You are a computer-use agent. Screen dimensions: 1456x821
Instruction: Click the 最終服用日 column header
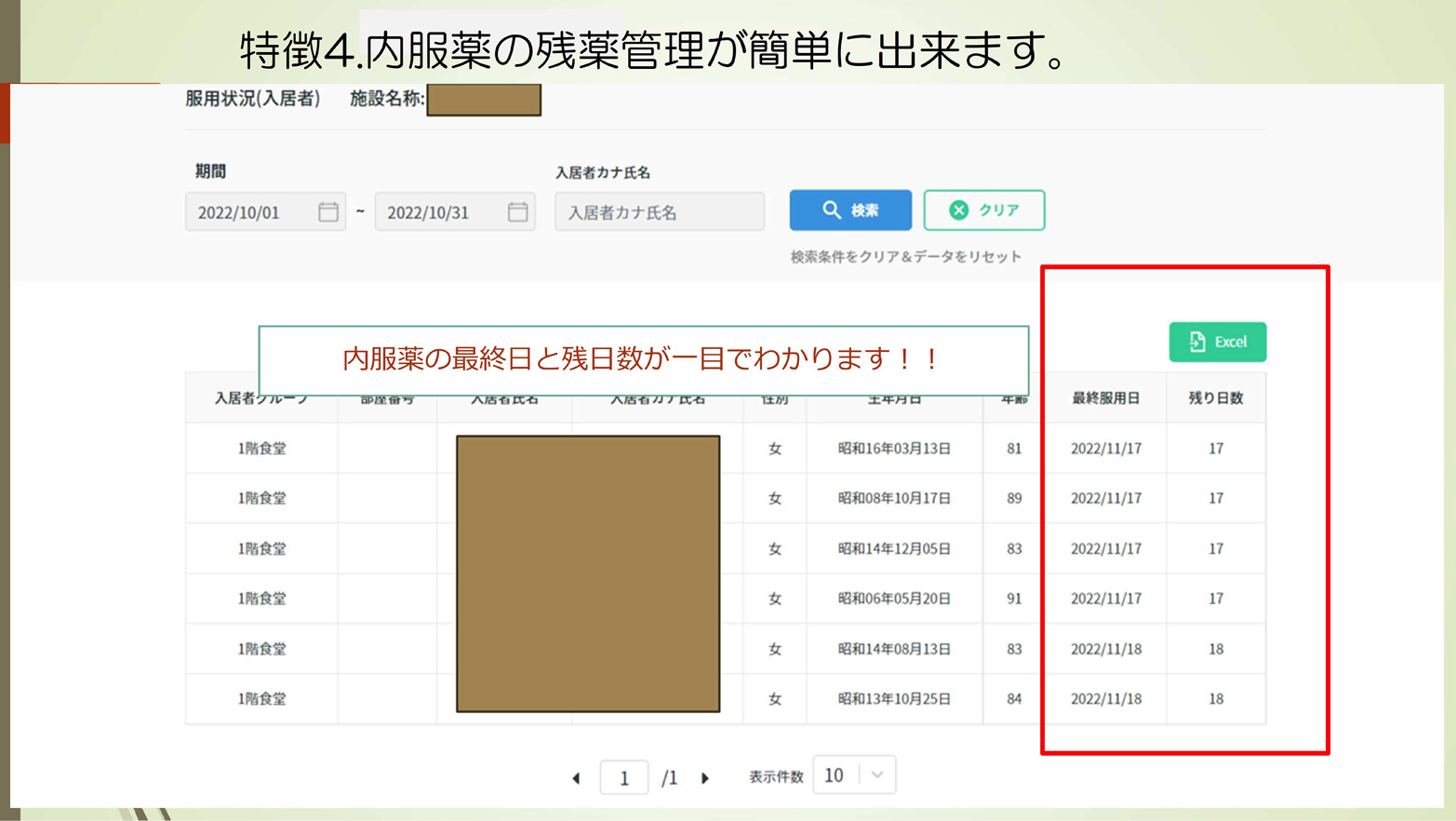coord(1105,398)
